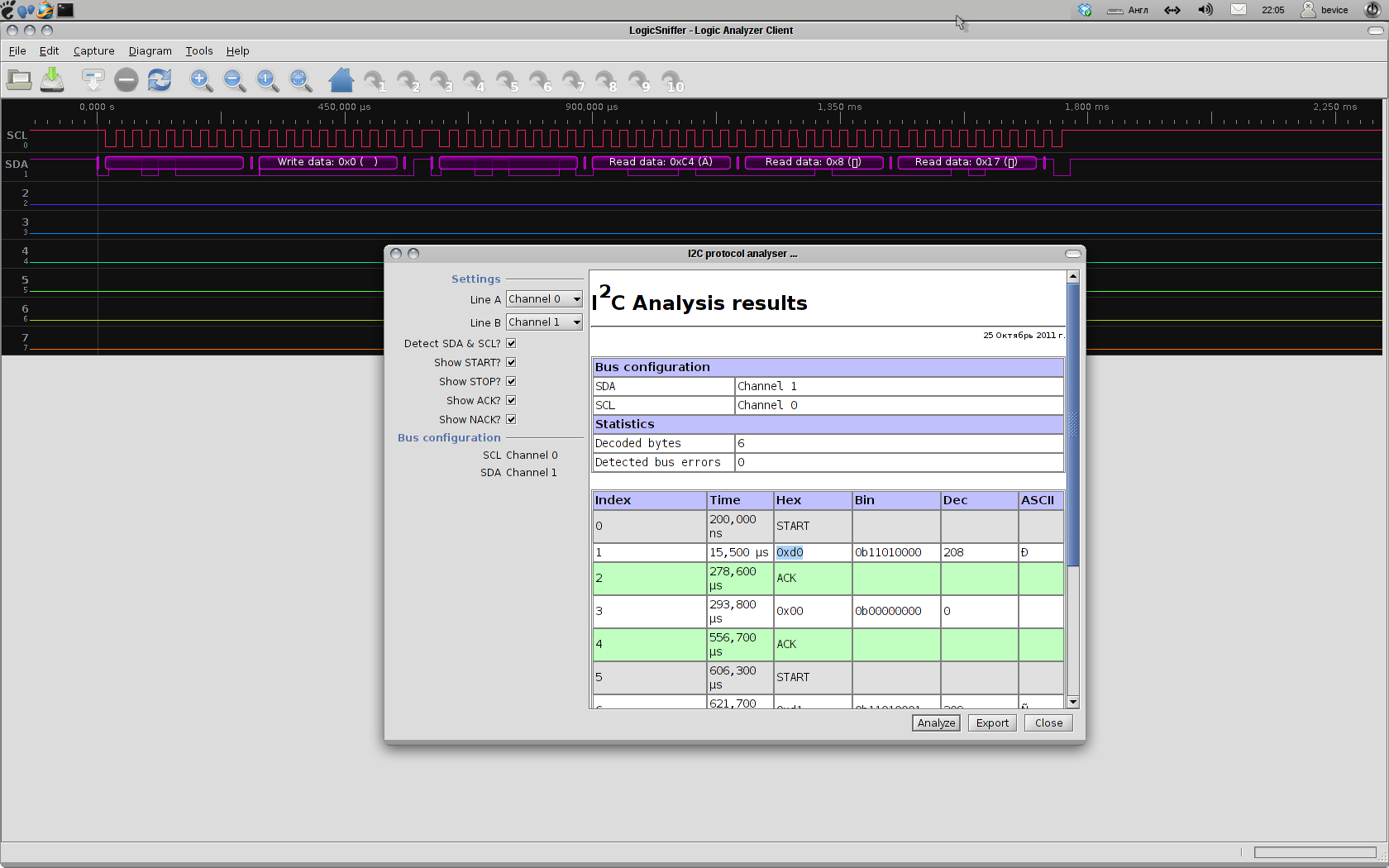Screen dimensions: 1389x868
Task: Open the Line B channel dropdown
Action: point(544,322)
